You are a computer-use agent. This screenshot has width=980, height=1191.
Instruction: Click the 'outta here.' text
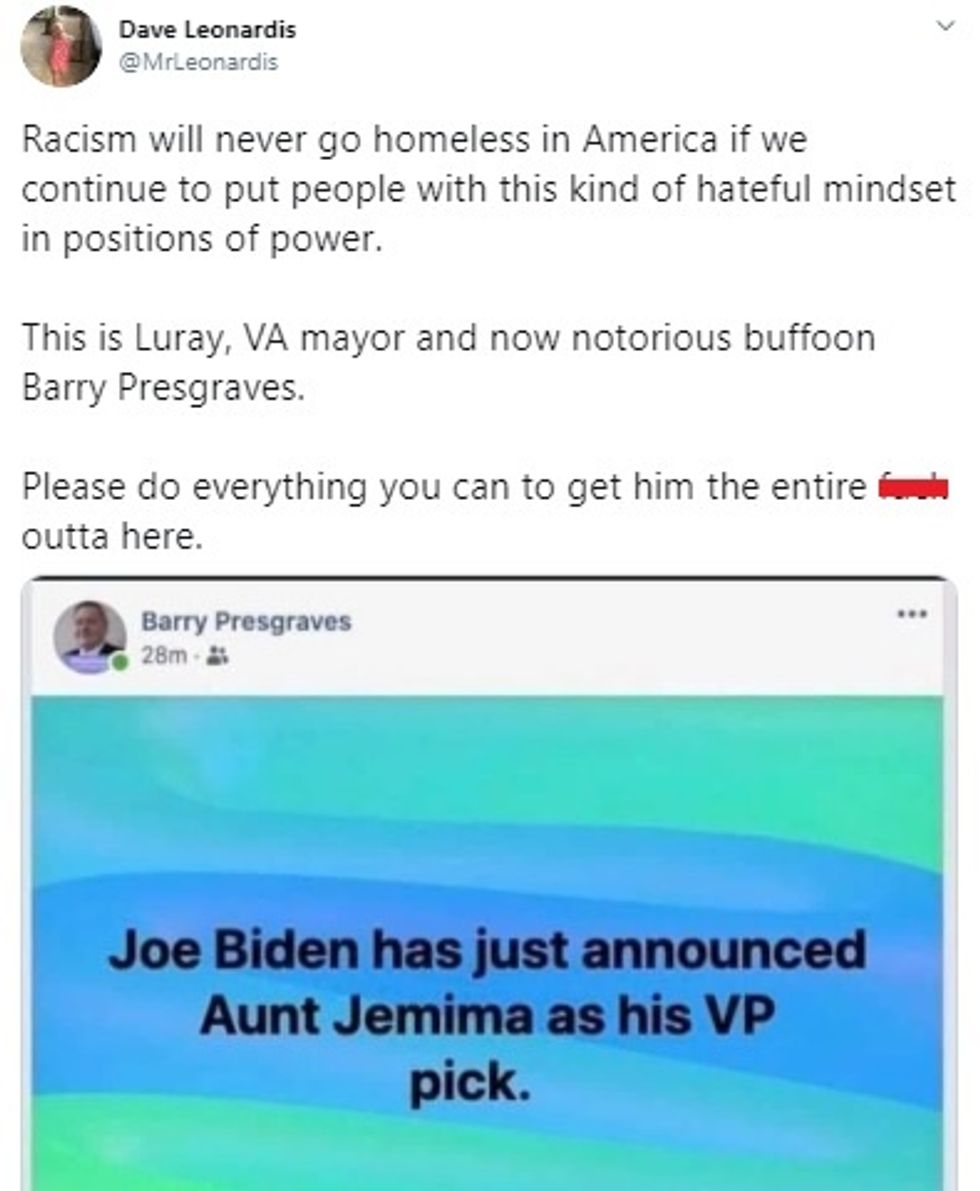coord(112,536)
